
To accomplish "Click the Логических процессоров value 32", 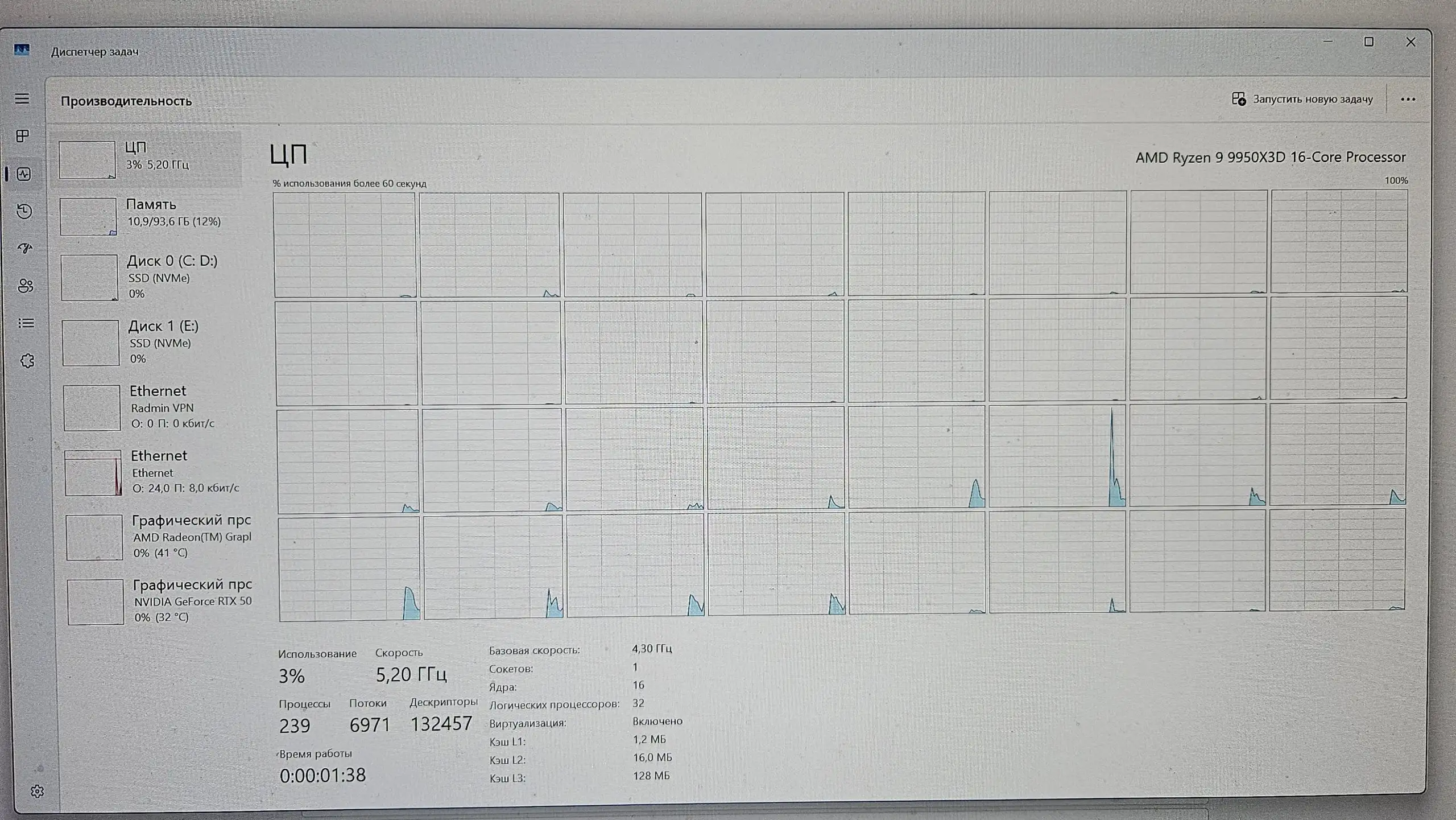I will click(638, 703).
